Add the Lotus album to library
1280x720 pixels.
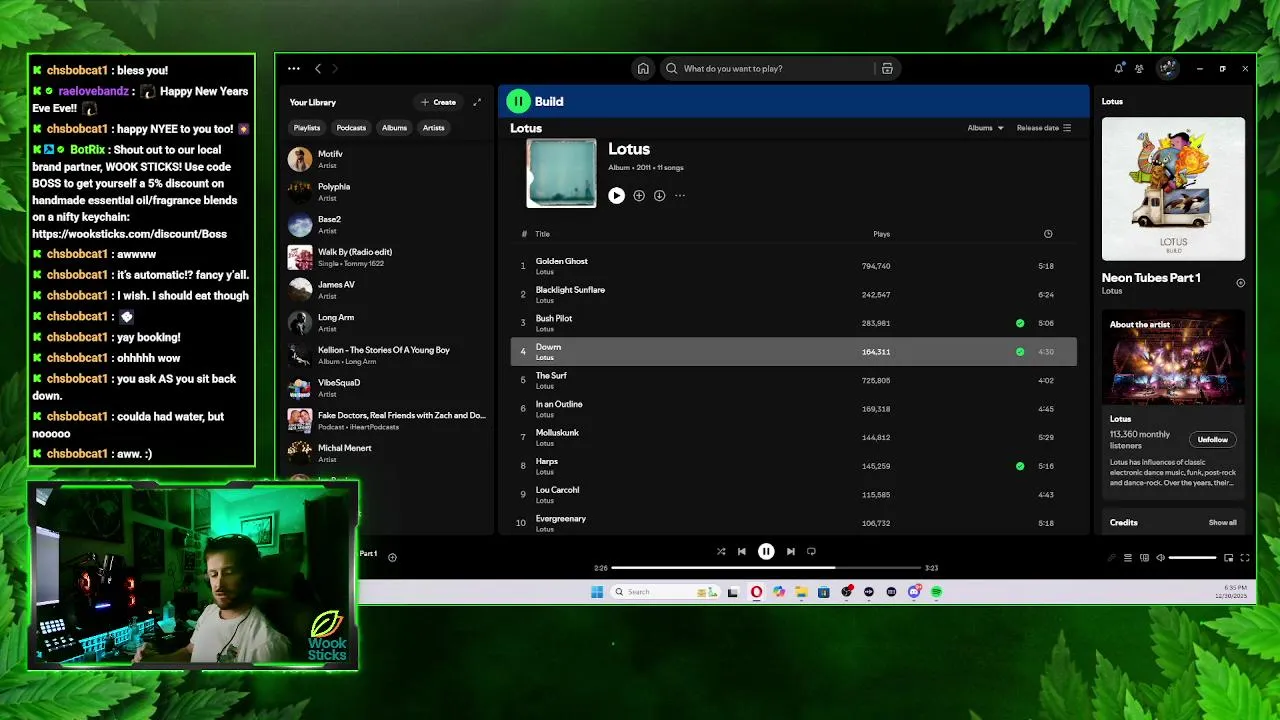[x=639, y=196]
